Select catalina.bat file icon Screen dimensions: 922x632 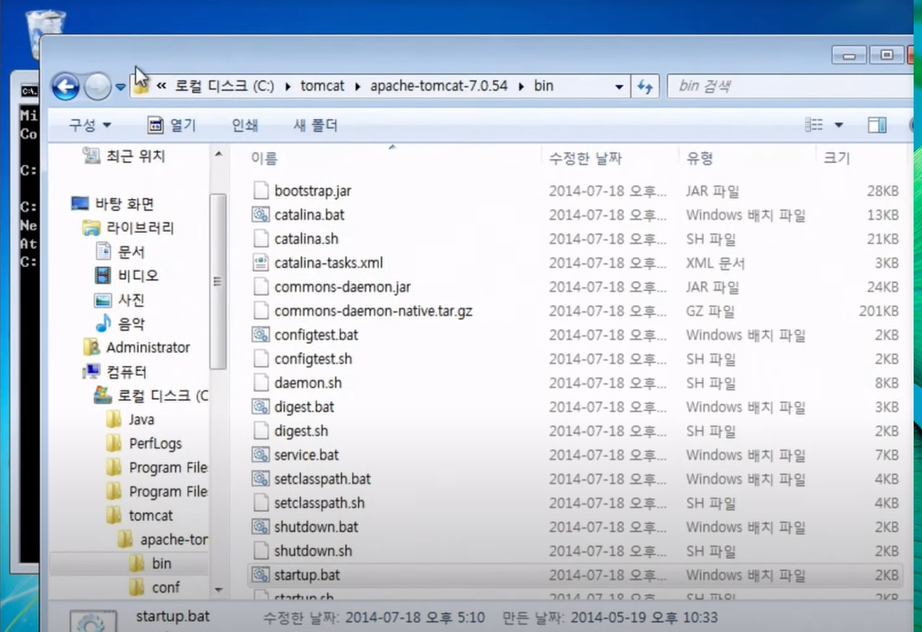pyautogui.click(x=260, y=215)
